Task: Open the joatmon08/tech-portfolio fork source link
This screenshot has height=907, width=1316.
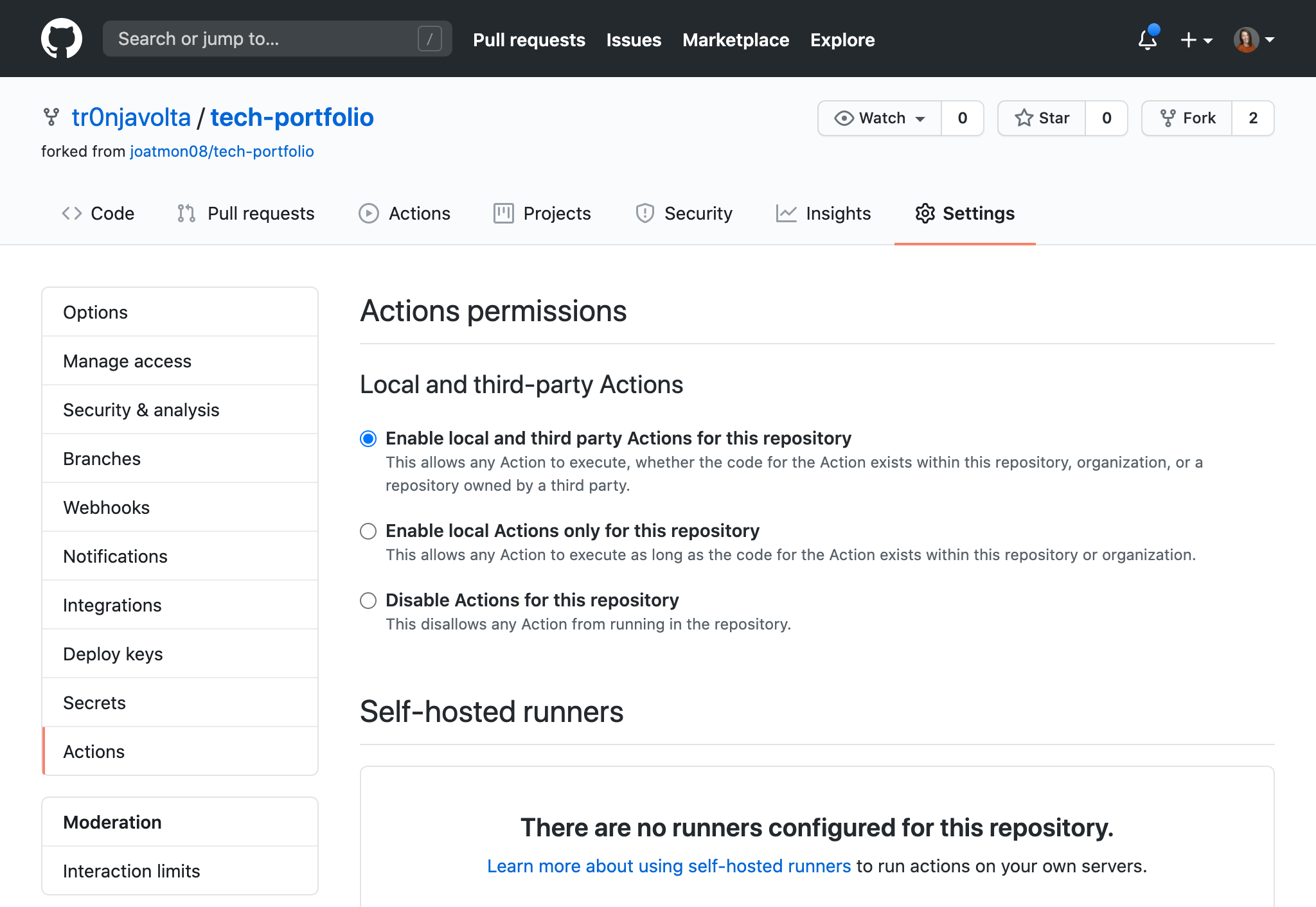Action: pos(222,152)
